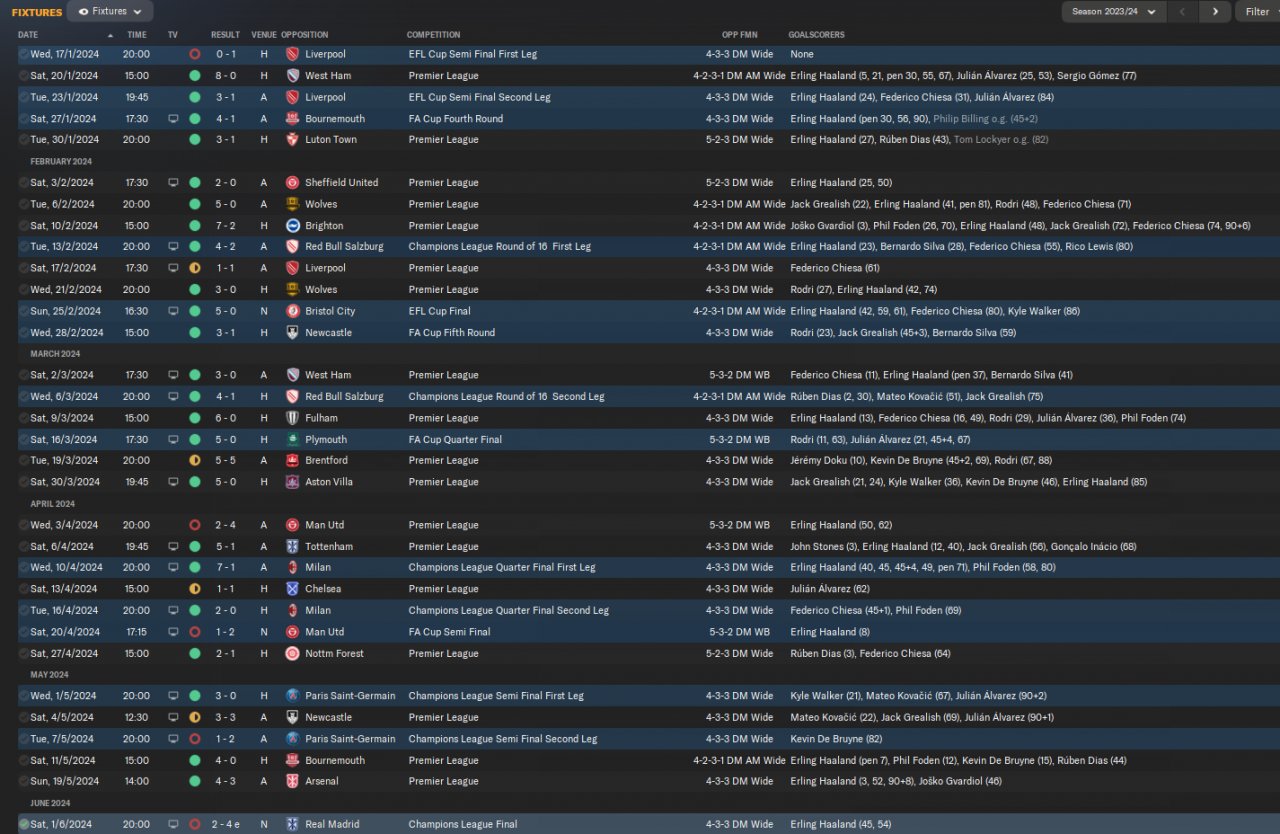
Task: Select the Nottm Forest club badge
Action: (292, 654)
